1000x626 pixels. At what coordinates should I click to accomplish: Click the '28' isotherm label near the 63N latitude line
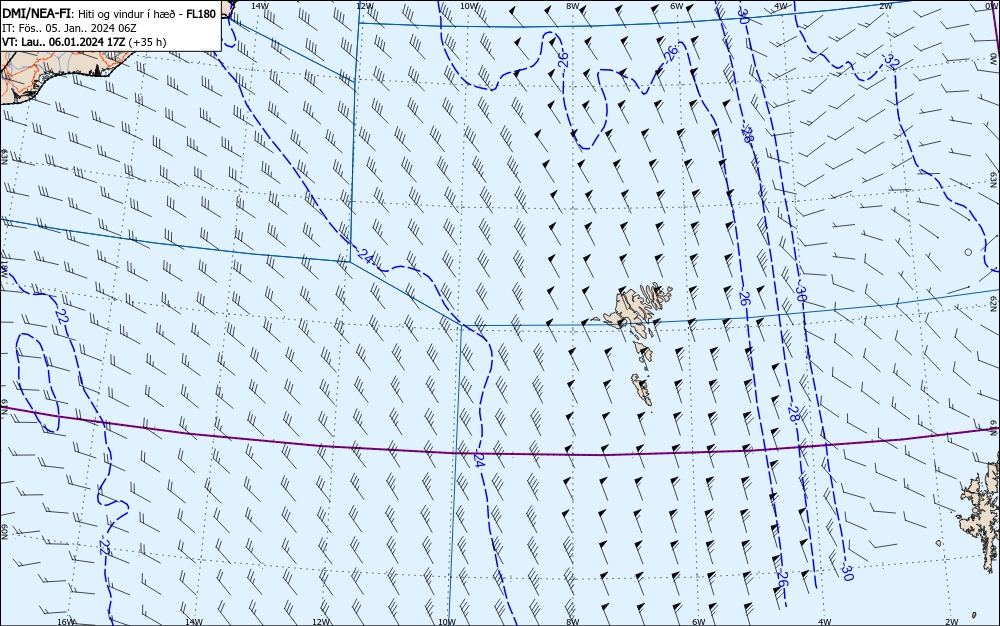(746, 135)
